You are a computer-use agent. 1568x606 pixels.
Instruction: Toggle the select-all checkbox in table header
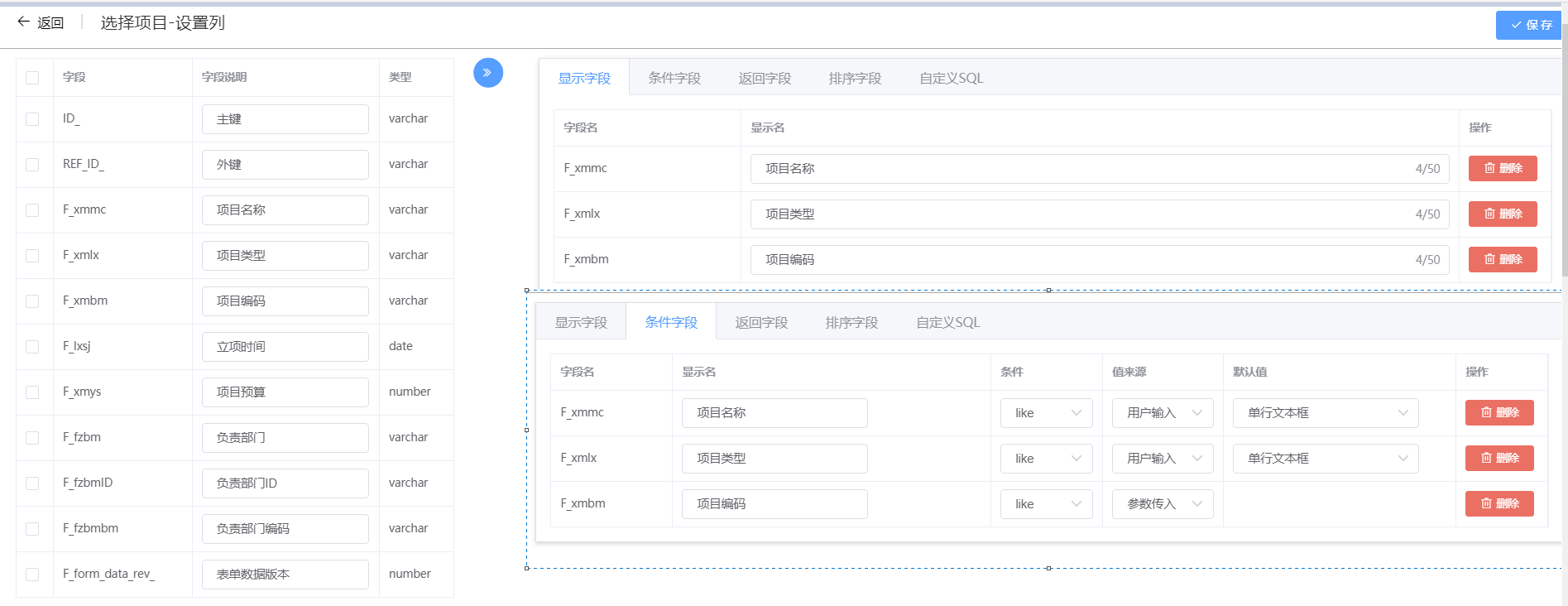[x=32, y=78]
